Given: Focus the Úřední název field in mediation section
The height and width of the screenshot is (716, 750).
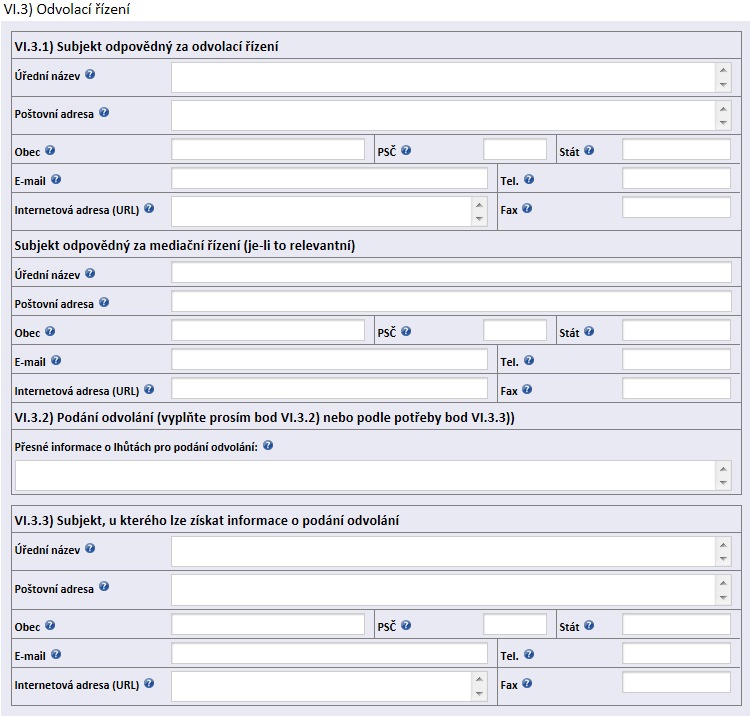Looking at the screenshot, I should (x=452, y=273).
